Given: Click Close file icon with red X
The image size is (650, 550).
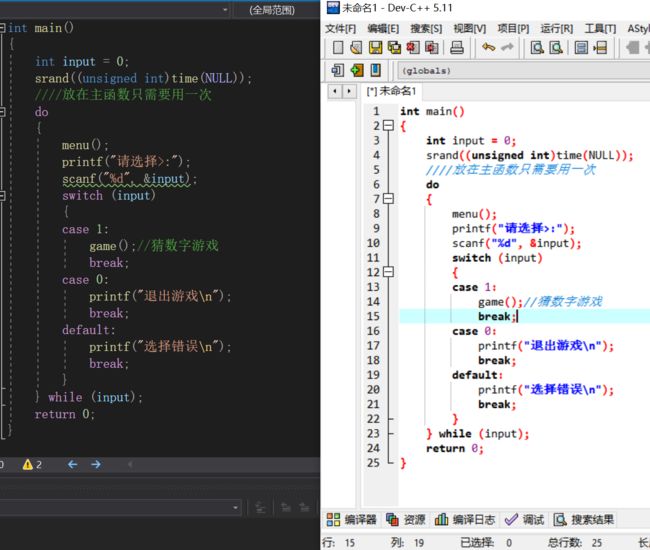Looking at the screenshot, I should click(x=413, y=48).
